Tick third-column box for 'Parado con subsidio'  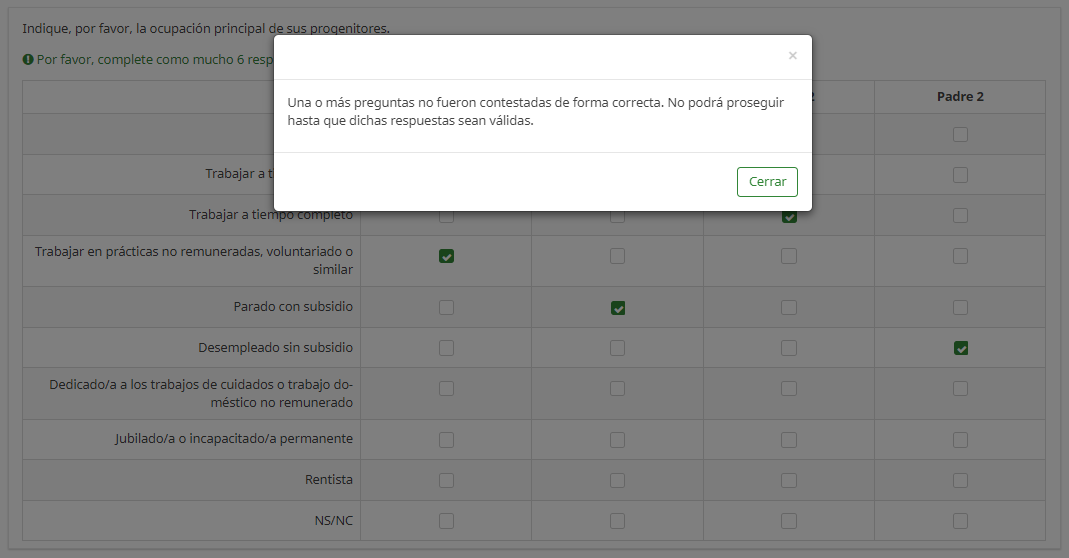(x=789, y=308)
